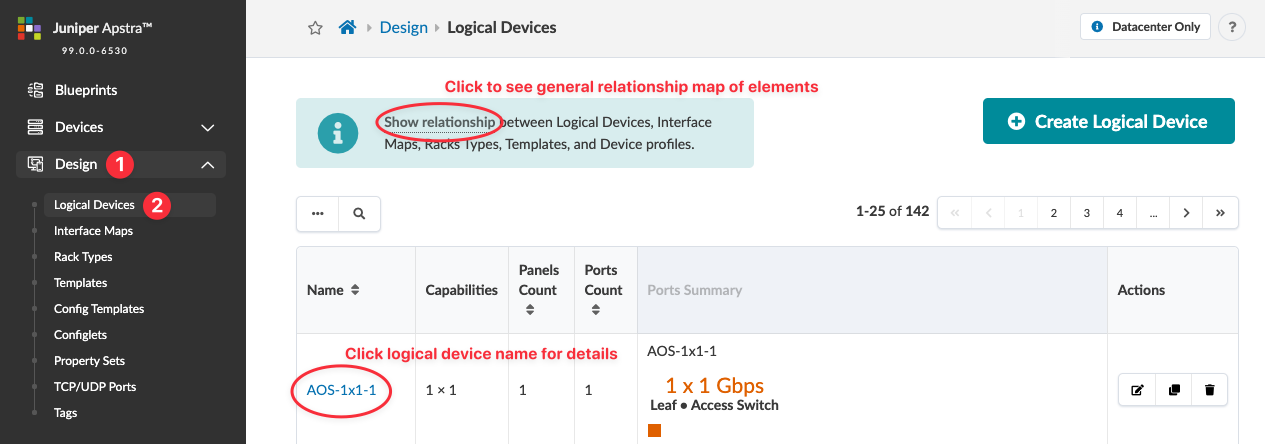Edit the AOS-1x1-1 logical device
Screen dimensions: 1265x444
coord(1137,390)
